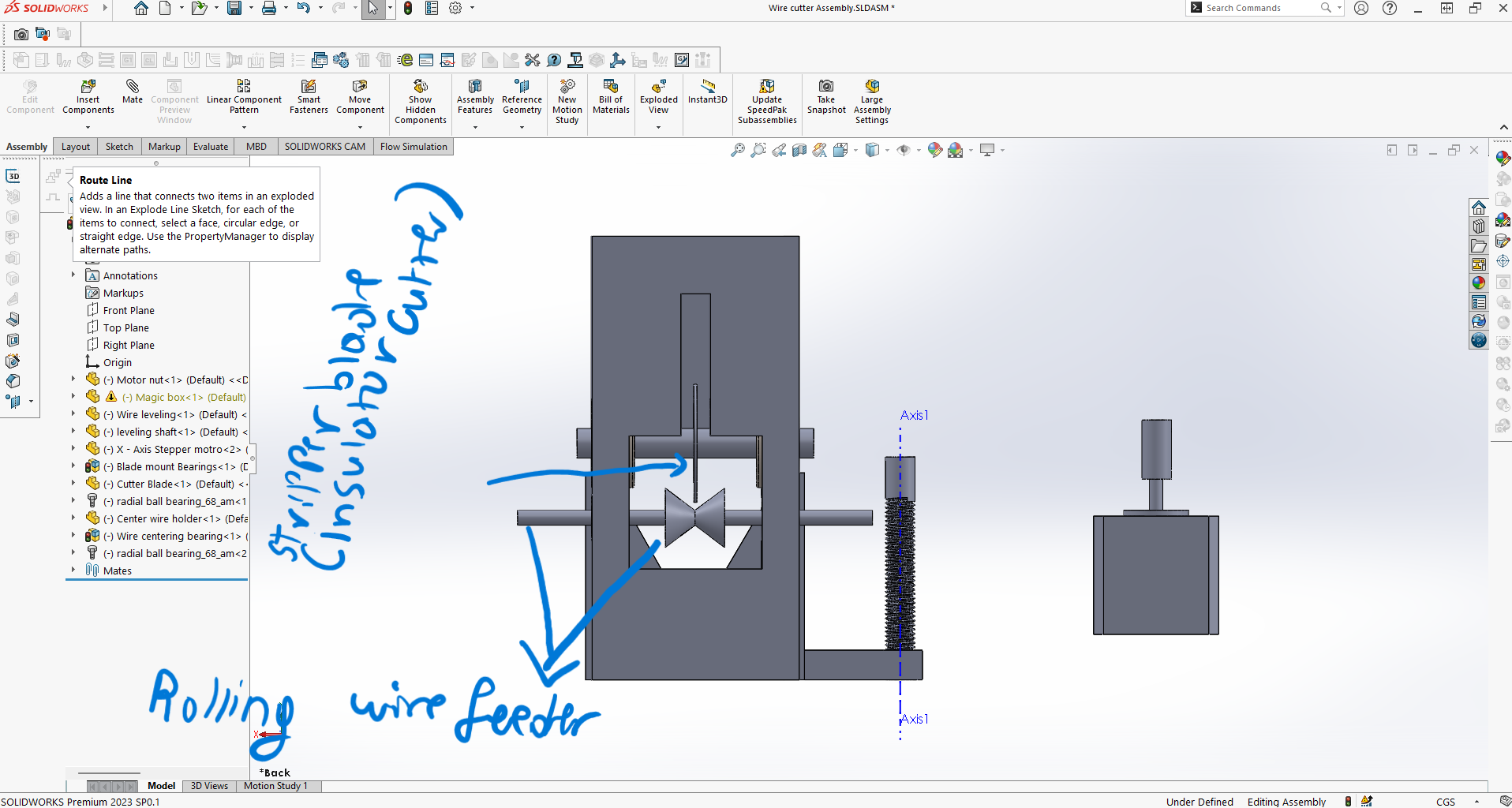This screenshot has width=1512, height=808.
Task: Open the Move Component dropdown arrow
Action: [360, 127]
